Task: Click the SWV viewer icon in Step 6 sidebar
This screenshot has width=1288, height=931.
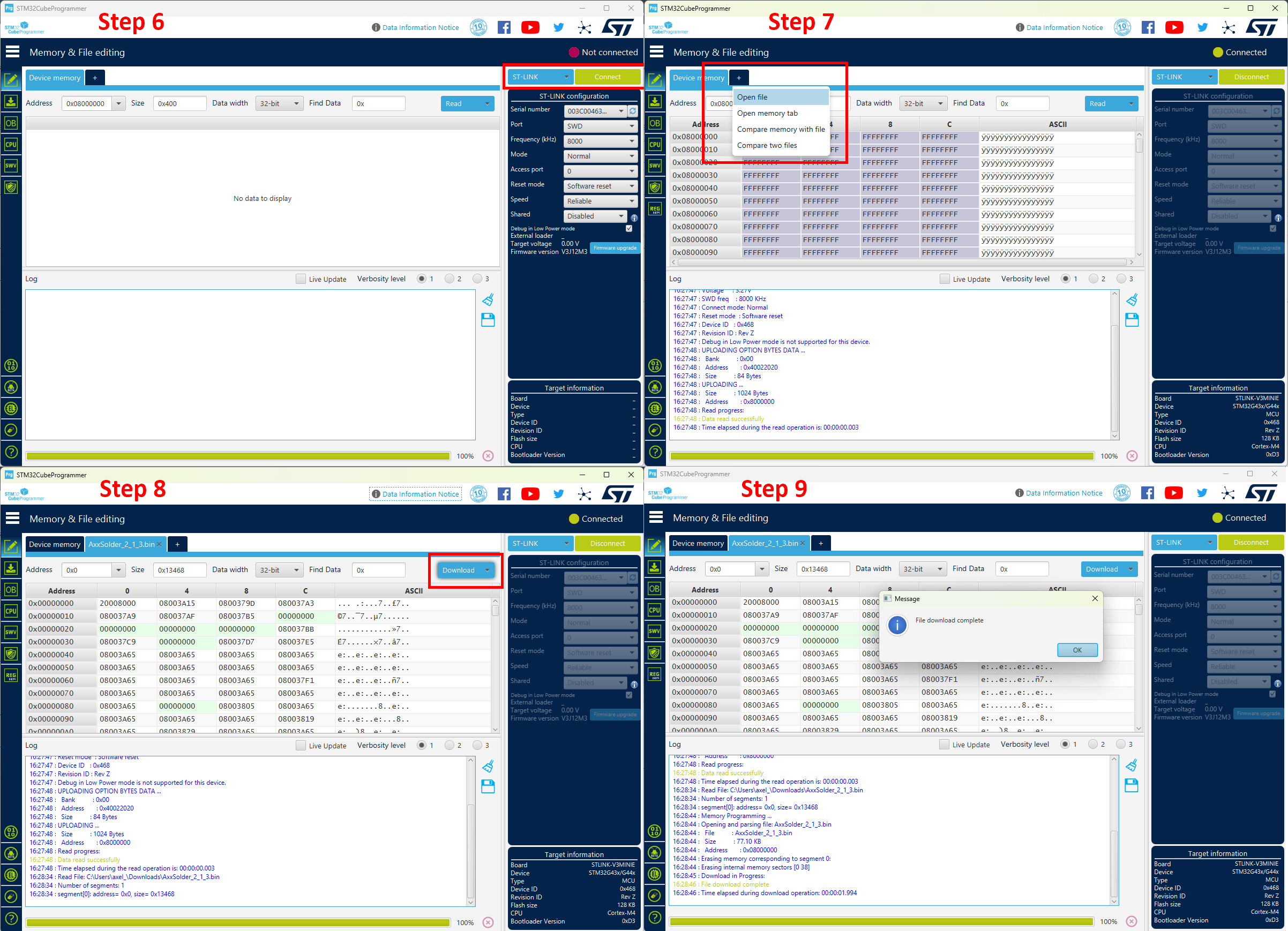Action: 11,166
